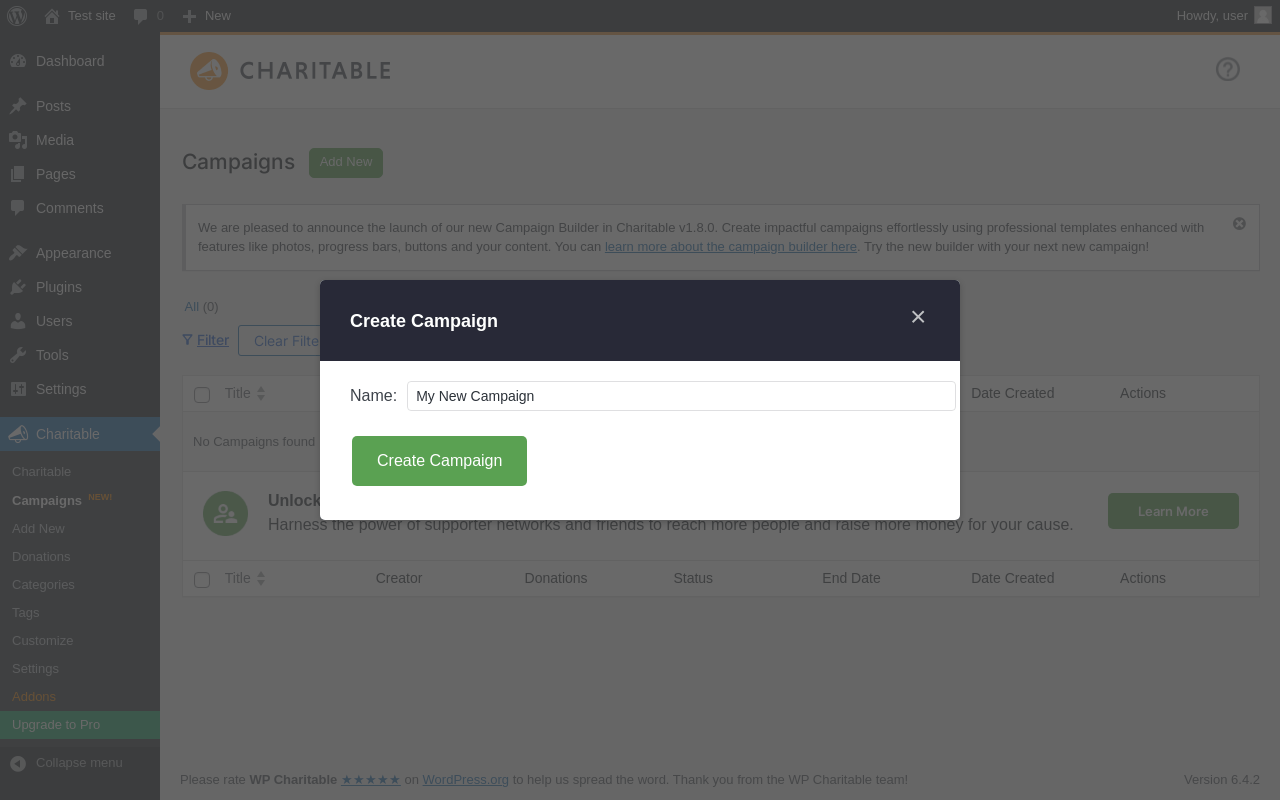
Task: Close the Create Campaign dialog
Action: pos(918,317)
